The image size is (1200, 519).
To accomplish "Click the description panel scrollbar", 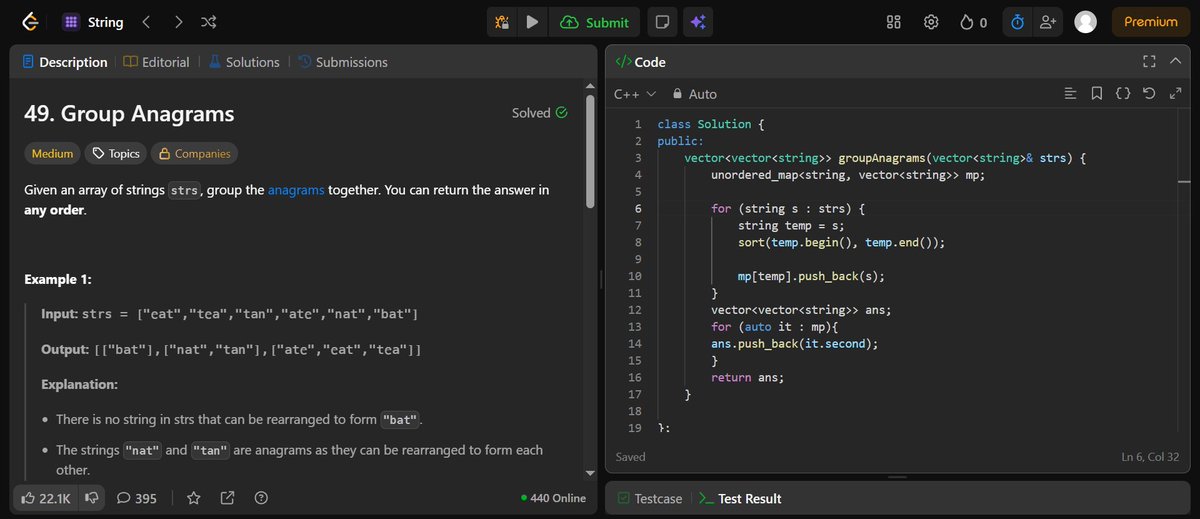I will 591,150.
